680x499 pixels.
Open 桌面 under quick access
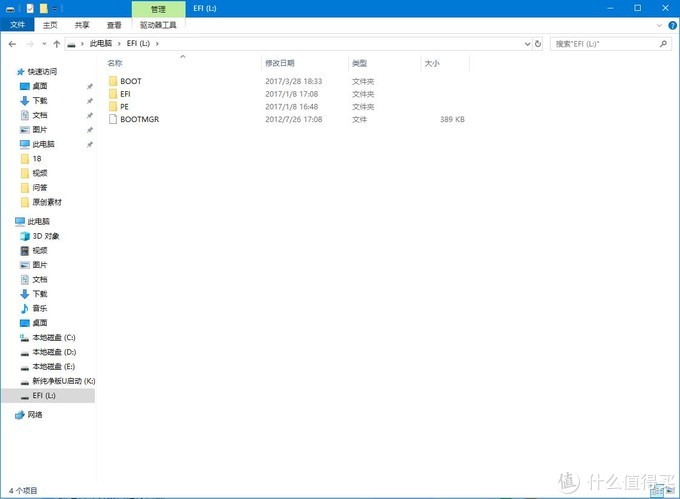coord(40,86)
